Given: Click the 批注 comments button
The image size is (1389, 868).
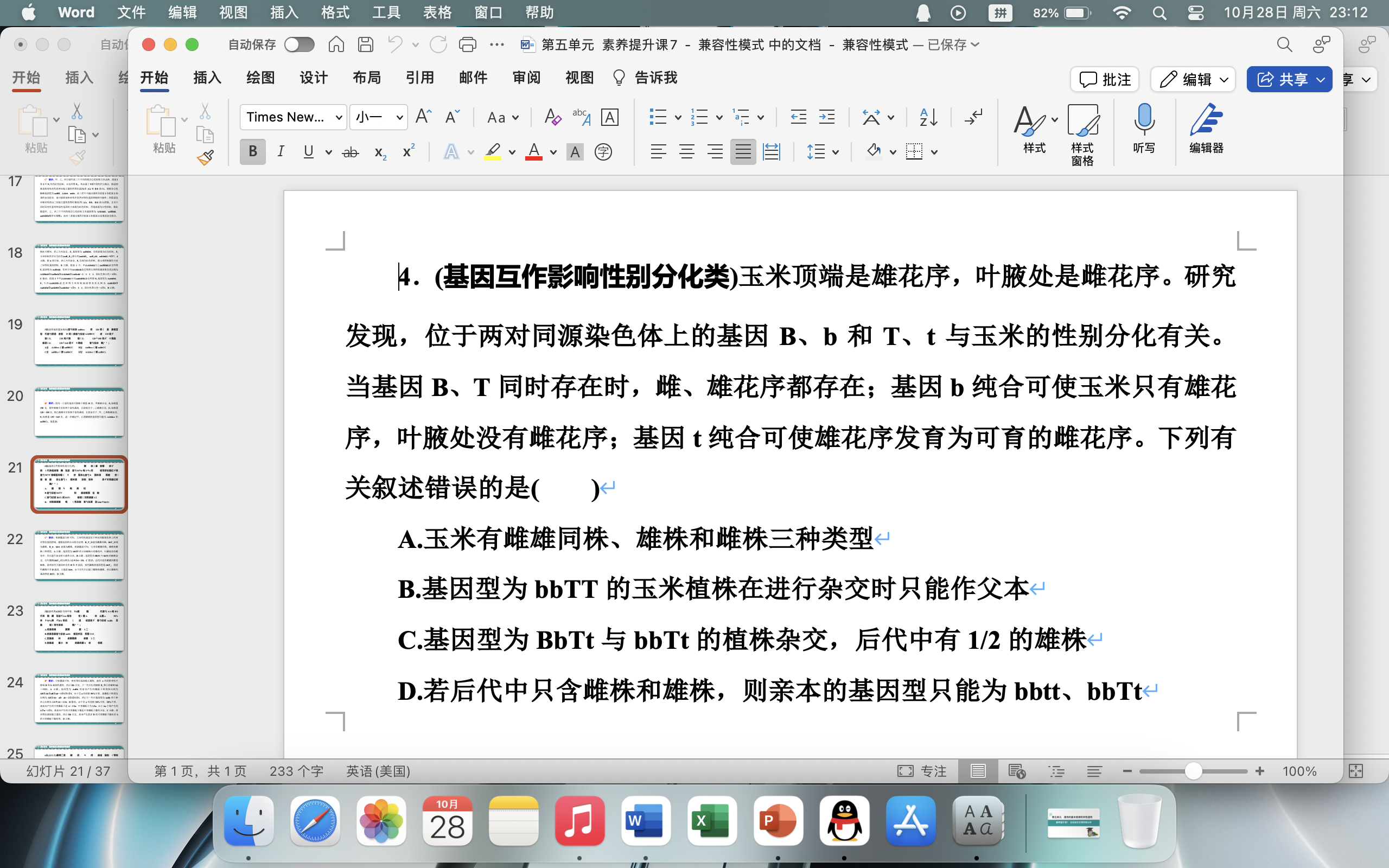Looking at the screenshot, I should click(x=1105, y=79).
